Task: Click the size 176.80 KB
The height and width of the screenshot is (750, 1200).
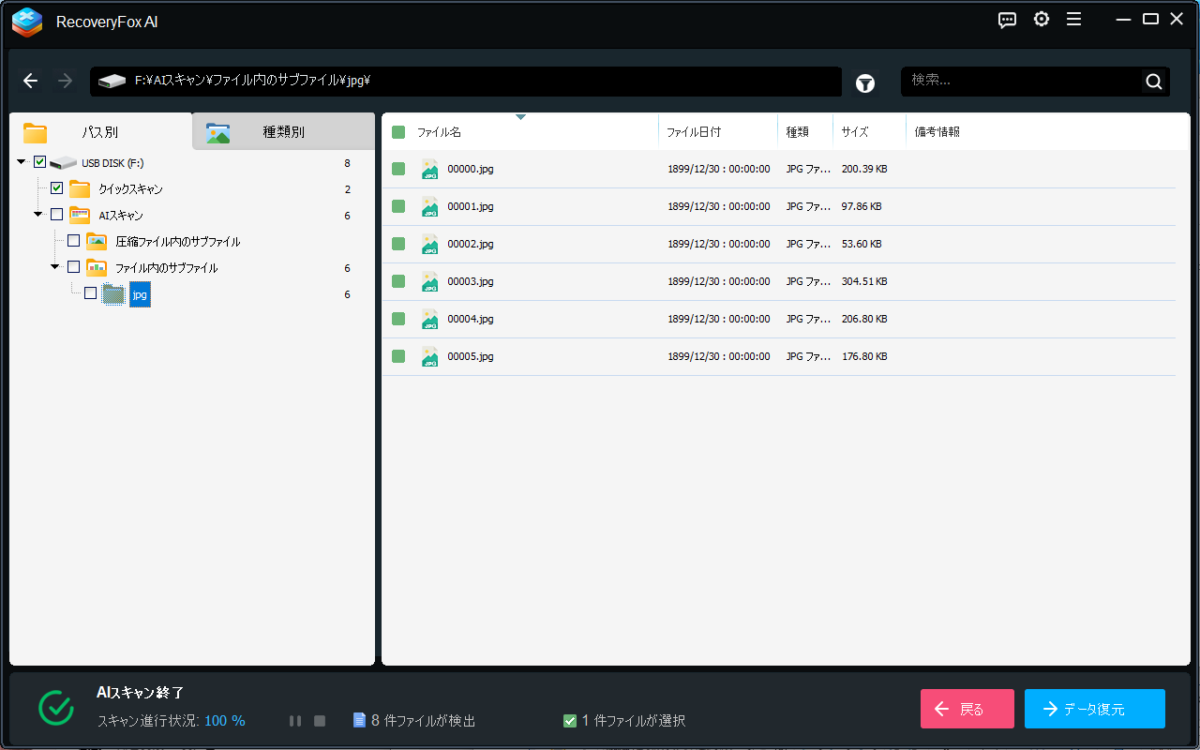Action: click(x=865, y=356)
